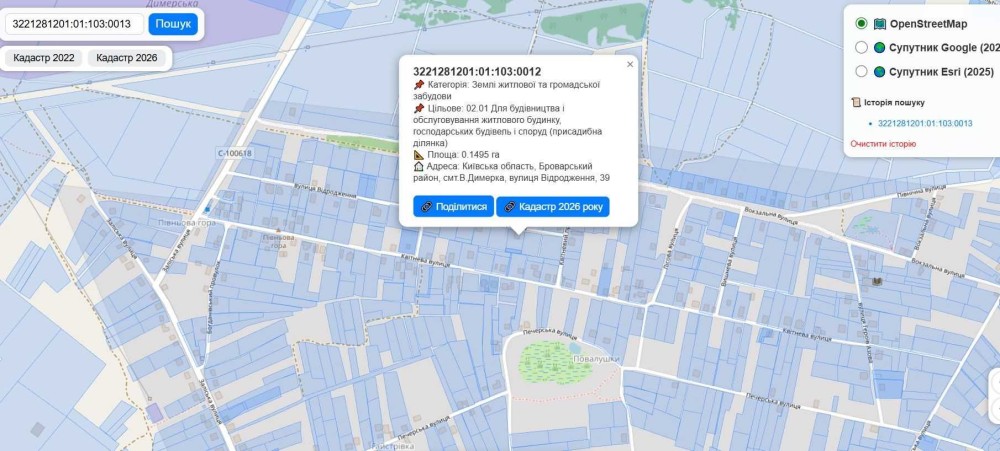This screenshot has height=451, width=1000.
Task: Open history entry 3221281201:01:103:0013
Action: 925,123
